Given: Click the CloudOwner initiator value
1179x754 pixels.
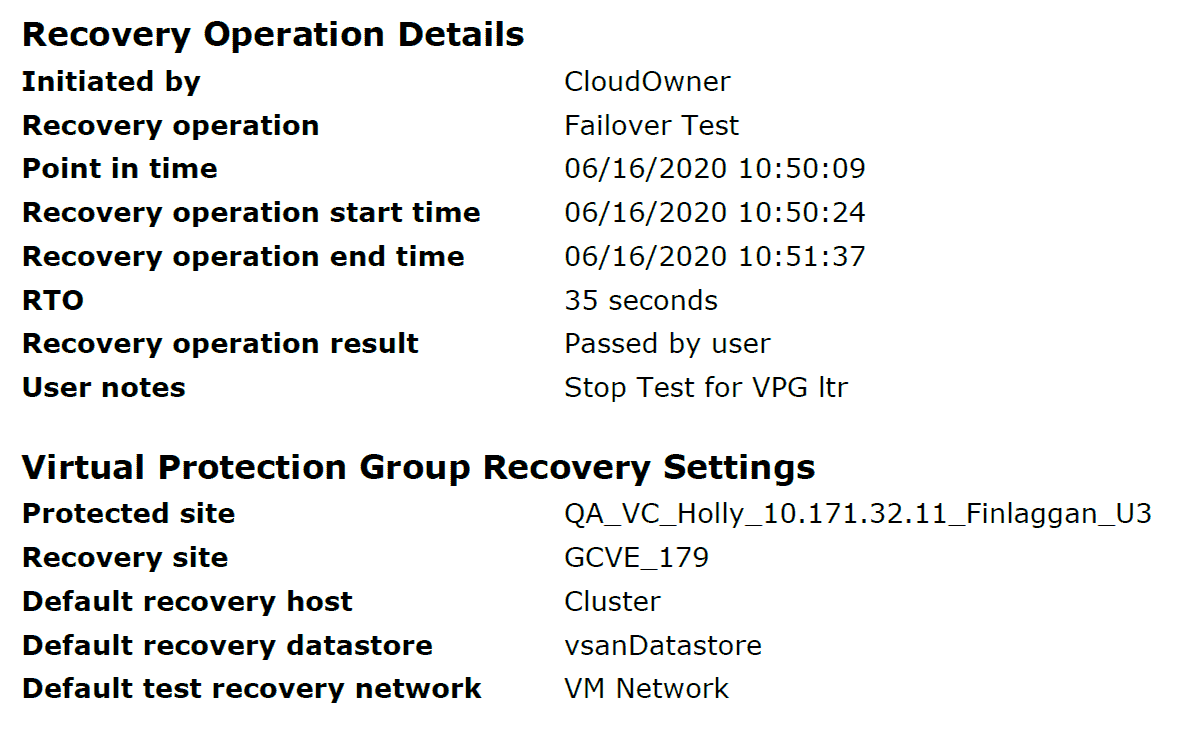Looking at the screenshot, I should click(x=647, y=82).
